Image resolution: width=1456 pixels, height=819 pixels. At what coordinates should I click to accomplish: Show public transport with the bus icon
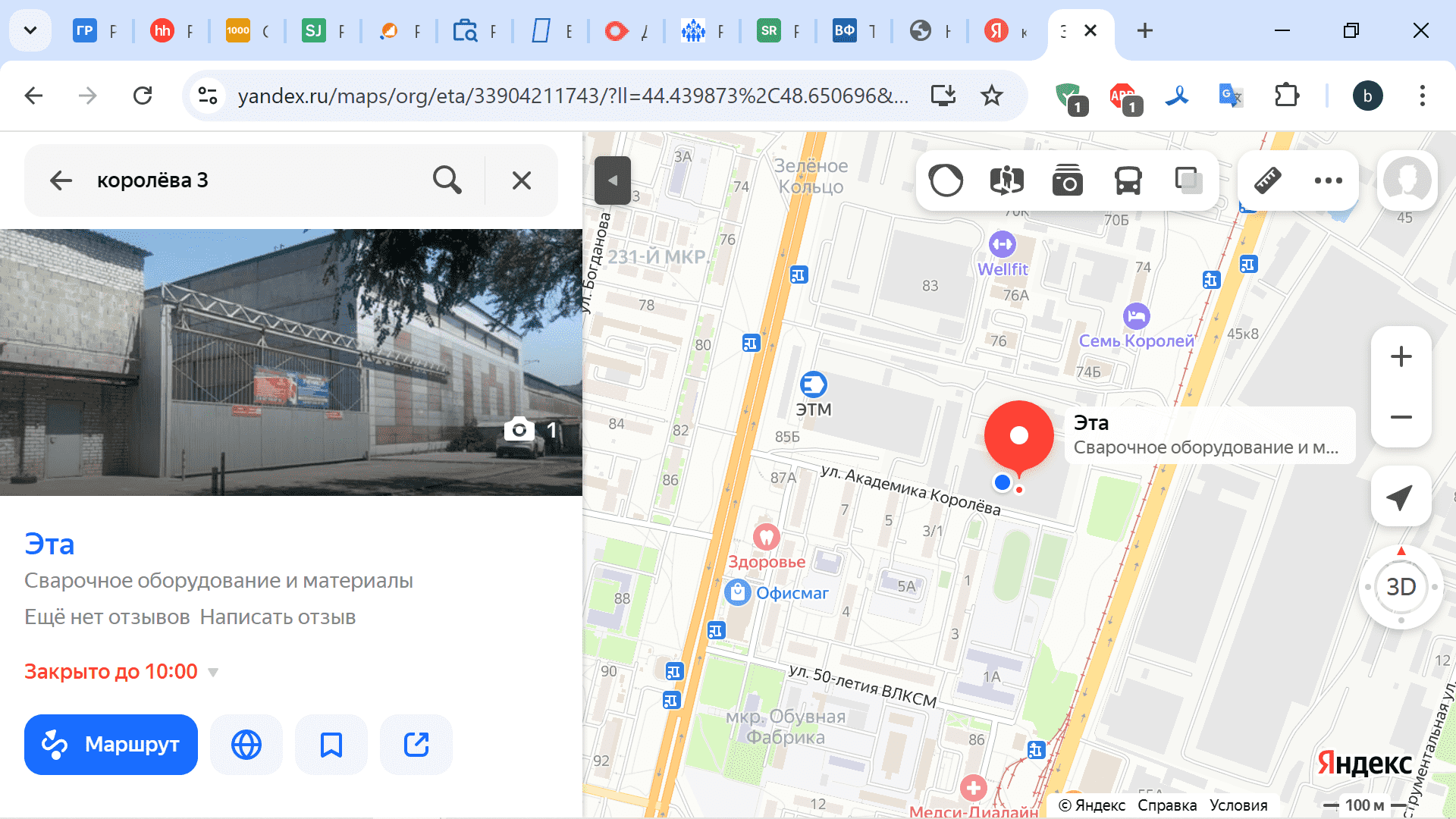tap(1128, 180)
